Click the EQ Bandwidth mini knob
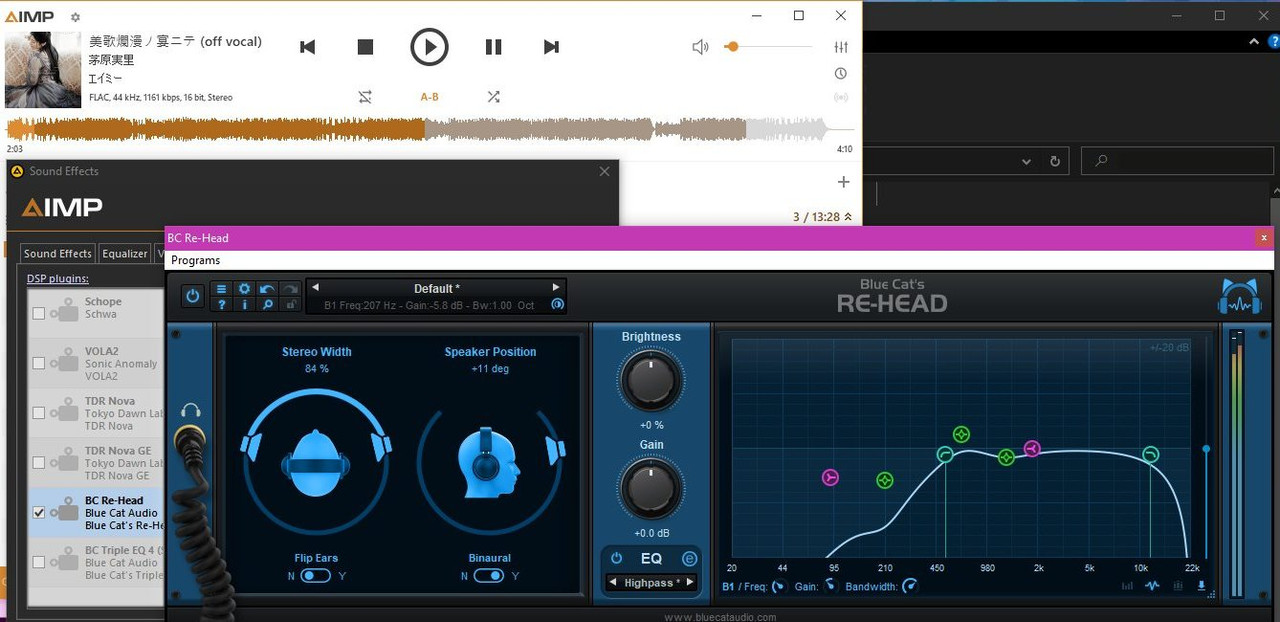The image size is (1280, 622). tap(909, 587)
